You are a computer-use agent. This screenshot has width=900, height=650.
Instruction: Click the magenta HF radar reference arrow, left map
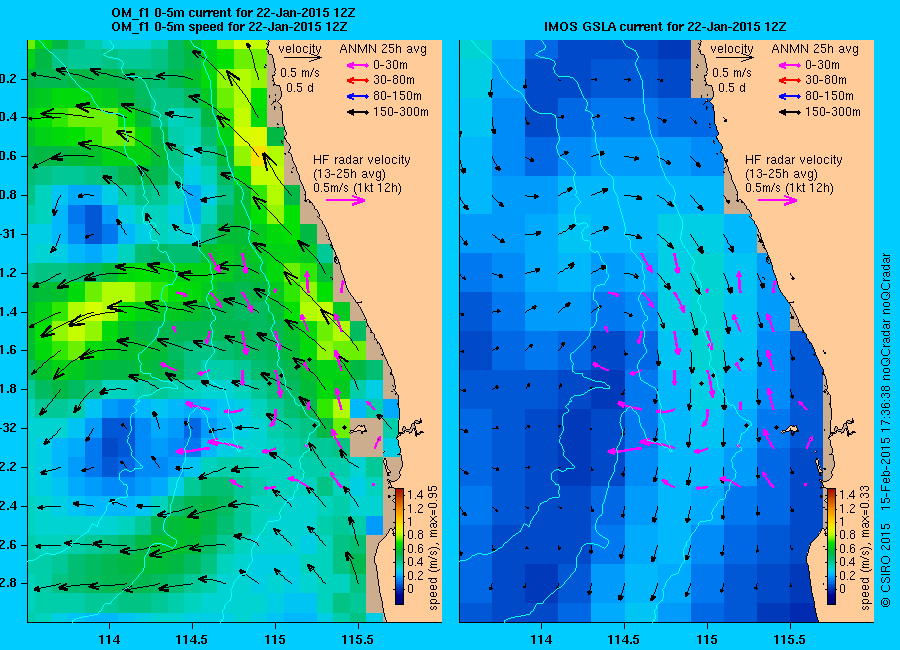coord(346,200)
